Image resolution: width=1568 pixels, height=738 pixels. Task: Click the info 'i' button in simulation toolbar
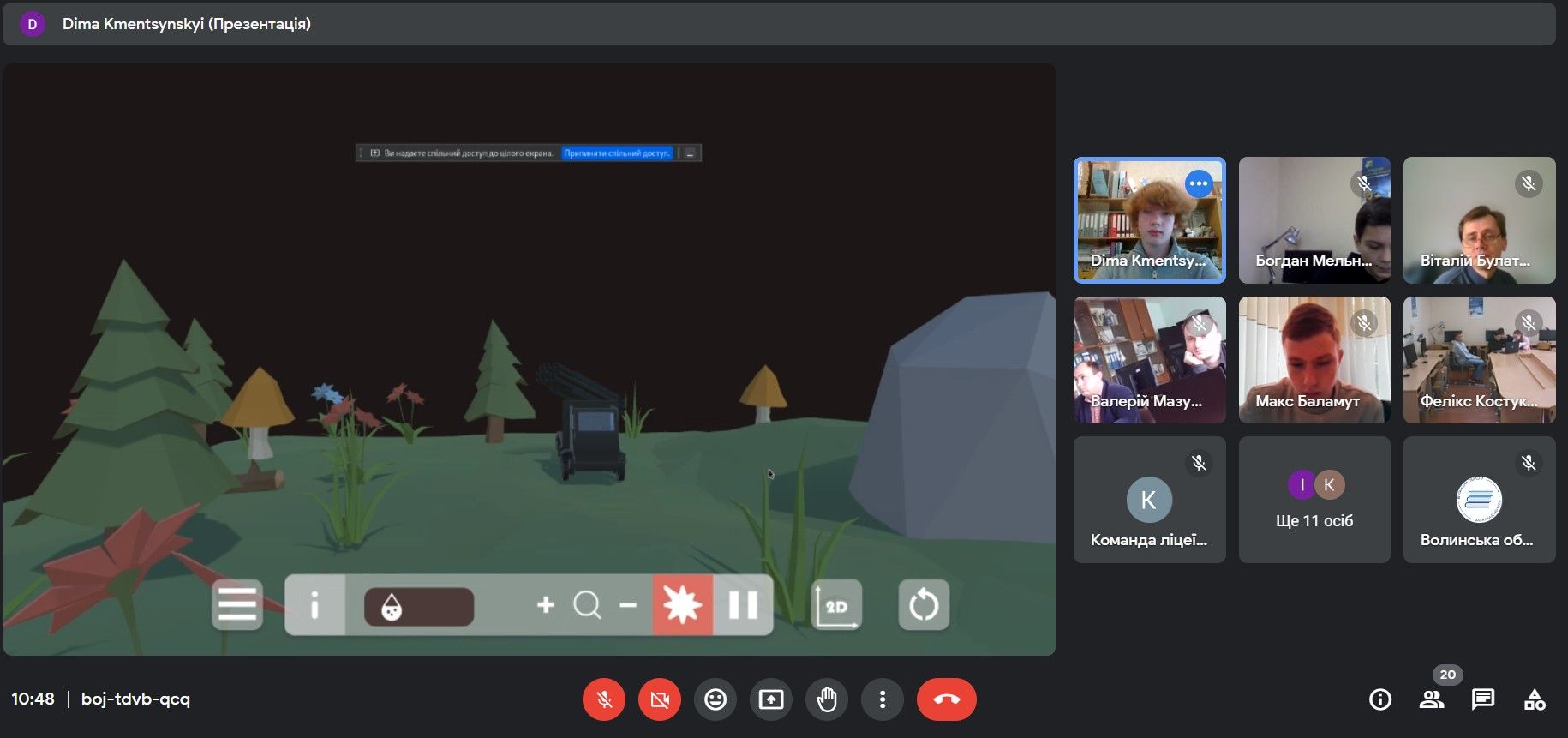314,605
